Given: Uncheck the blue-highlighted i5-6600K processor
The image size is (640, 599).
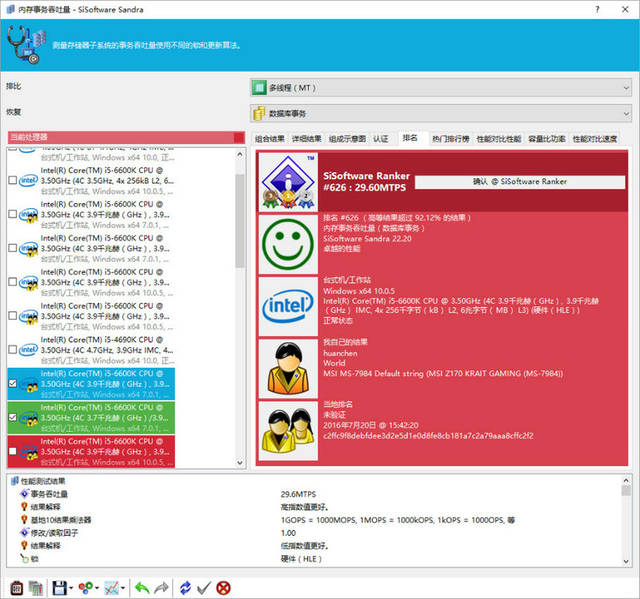Looking at the screenshot, I should [12, 383].
